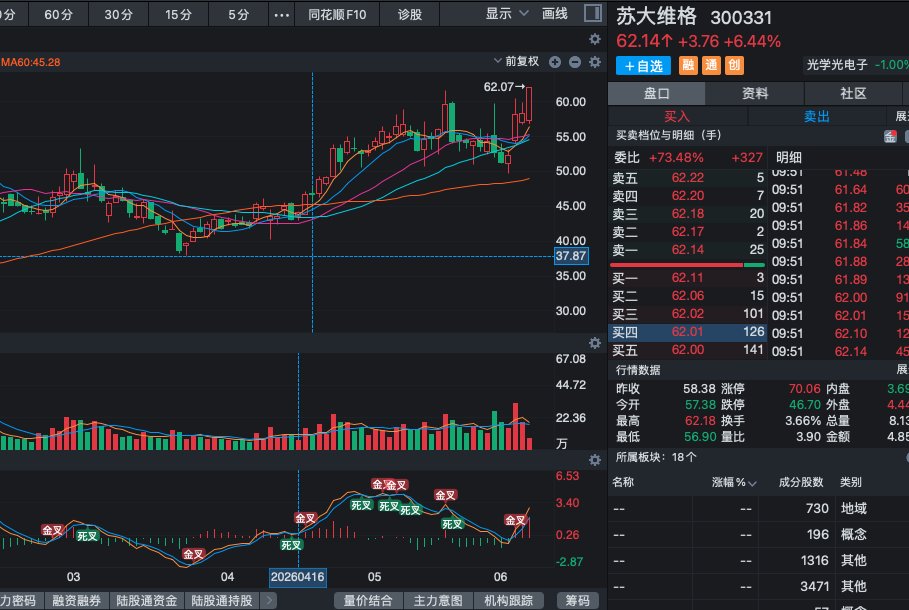
Task: Select the 买一 62.11 order row
Action: (688, 278)
